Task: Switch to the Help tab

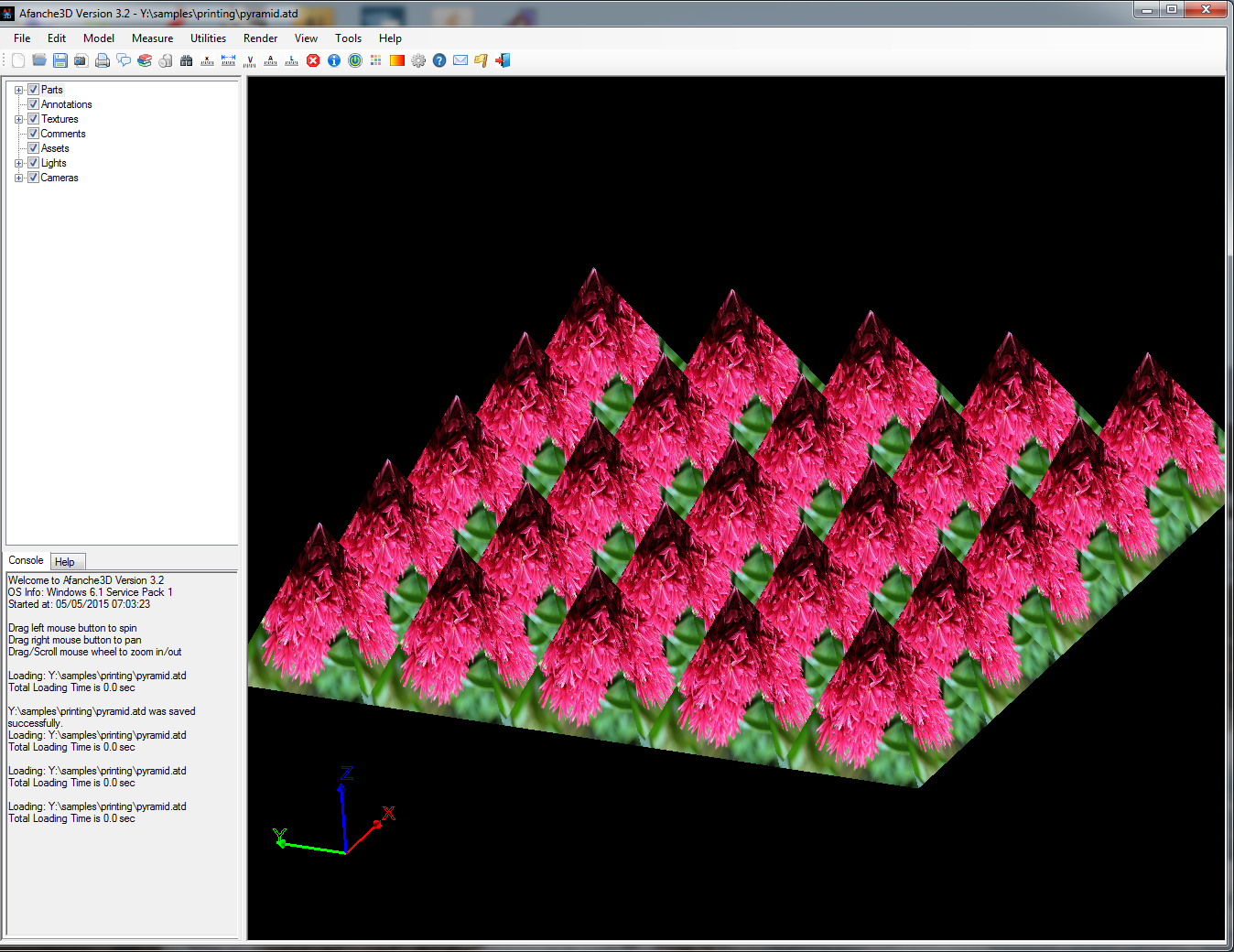Action: [x=65, y=562]
